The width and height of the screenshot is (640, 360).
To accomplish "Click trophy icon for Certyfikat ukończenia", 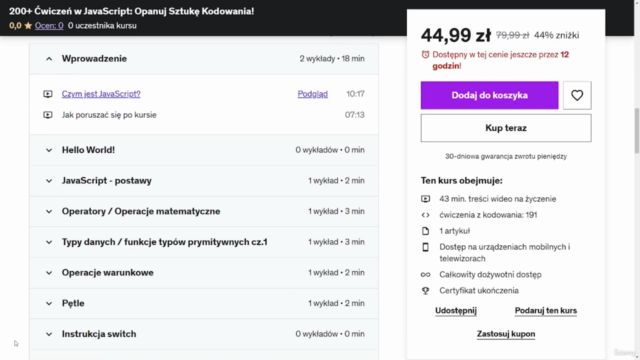I will tap(425, 291).
